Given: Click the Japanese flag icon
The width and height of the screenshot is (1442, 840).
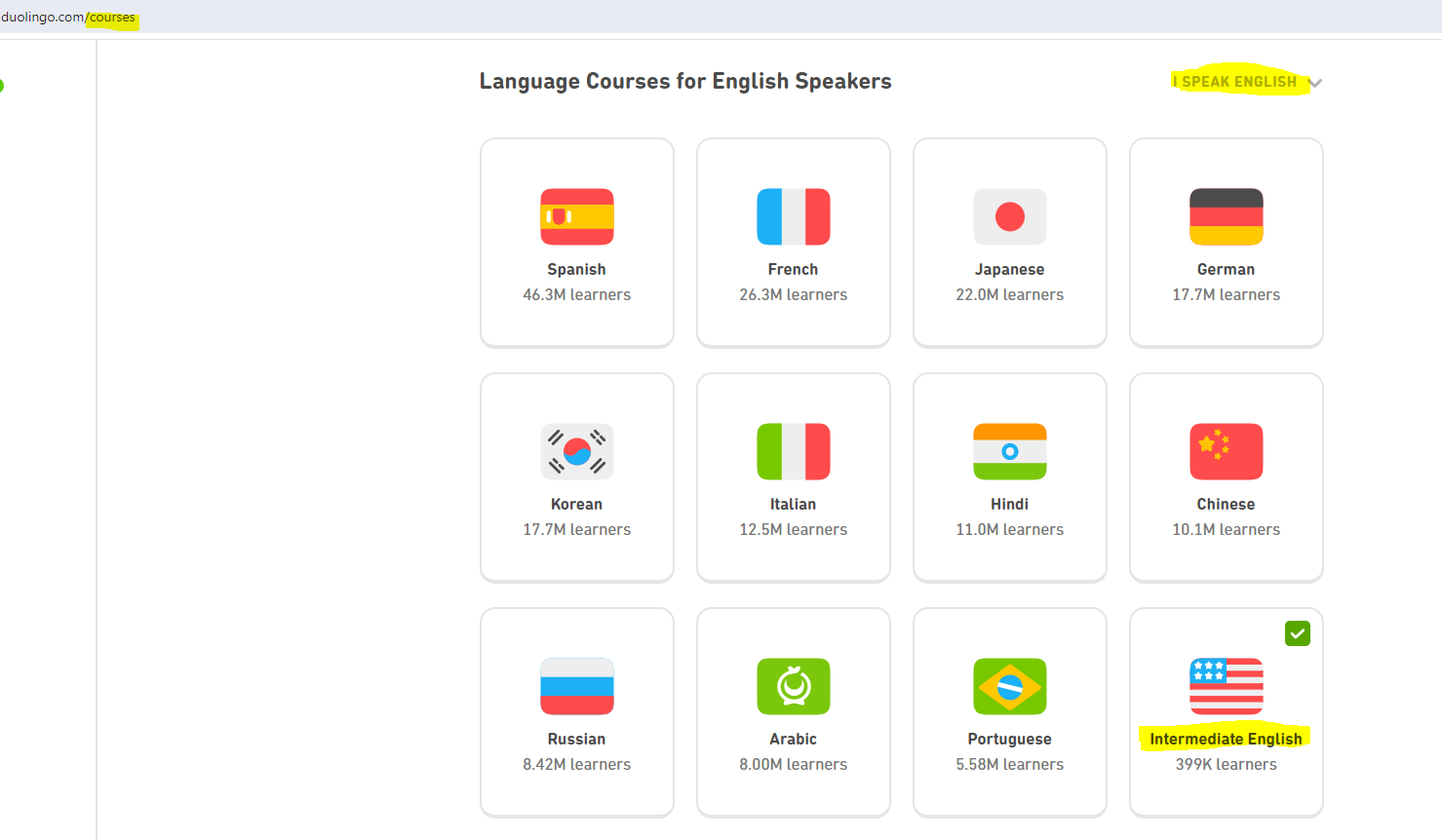Looking at the screenshot, I should [1010, 216].
